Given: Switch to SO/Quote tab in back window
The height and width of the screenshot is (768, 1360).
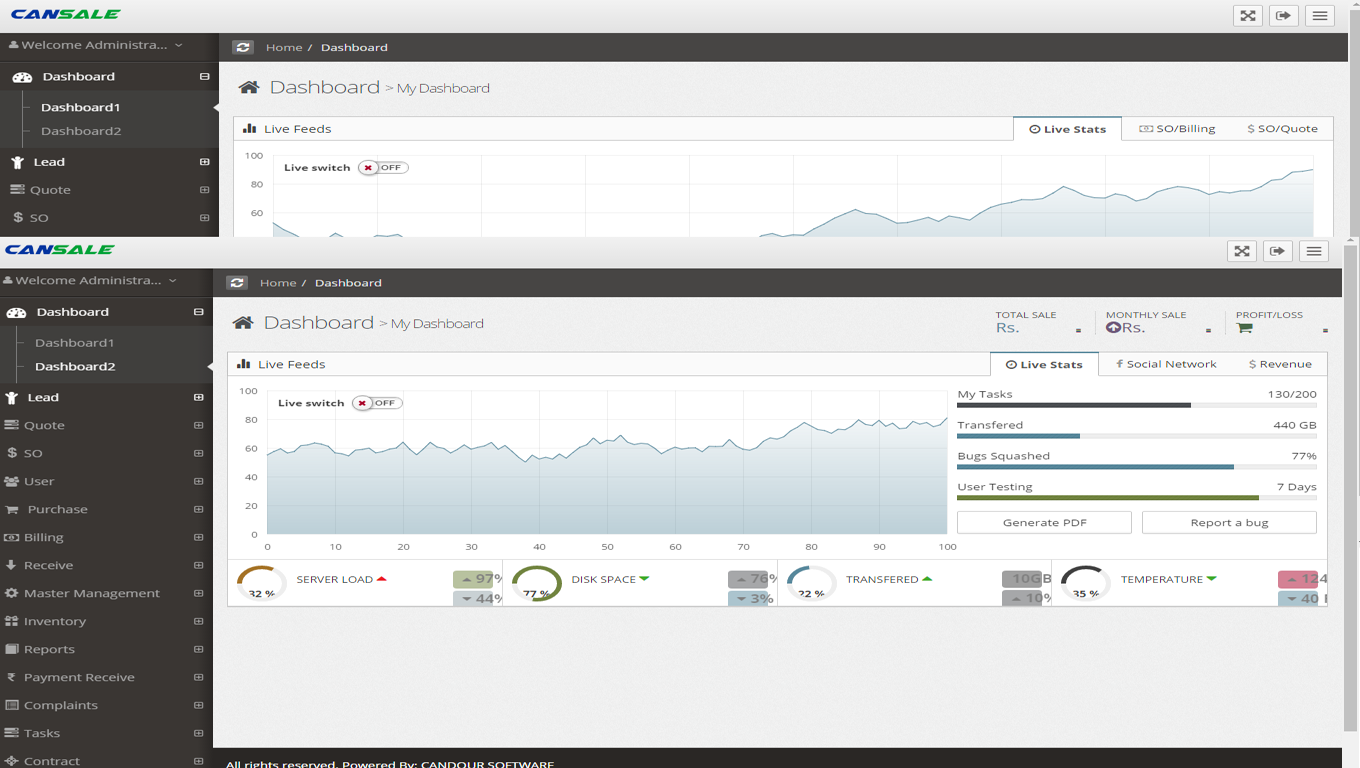Looking at the screenshot, I should [1282, 128].
